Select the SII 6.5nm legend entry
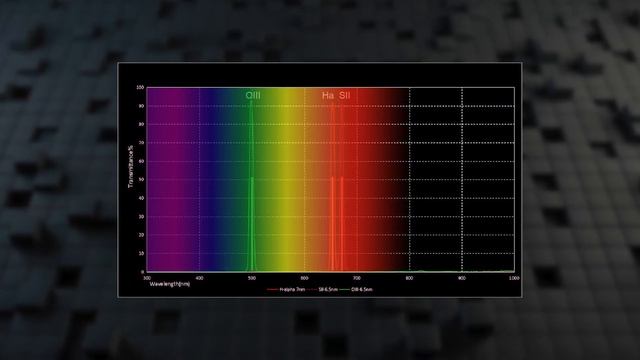The width and height of the screenshot is (640, 360). (323, 289)
